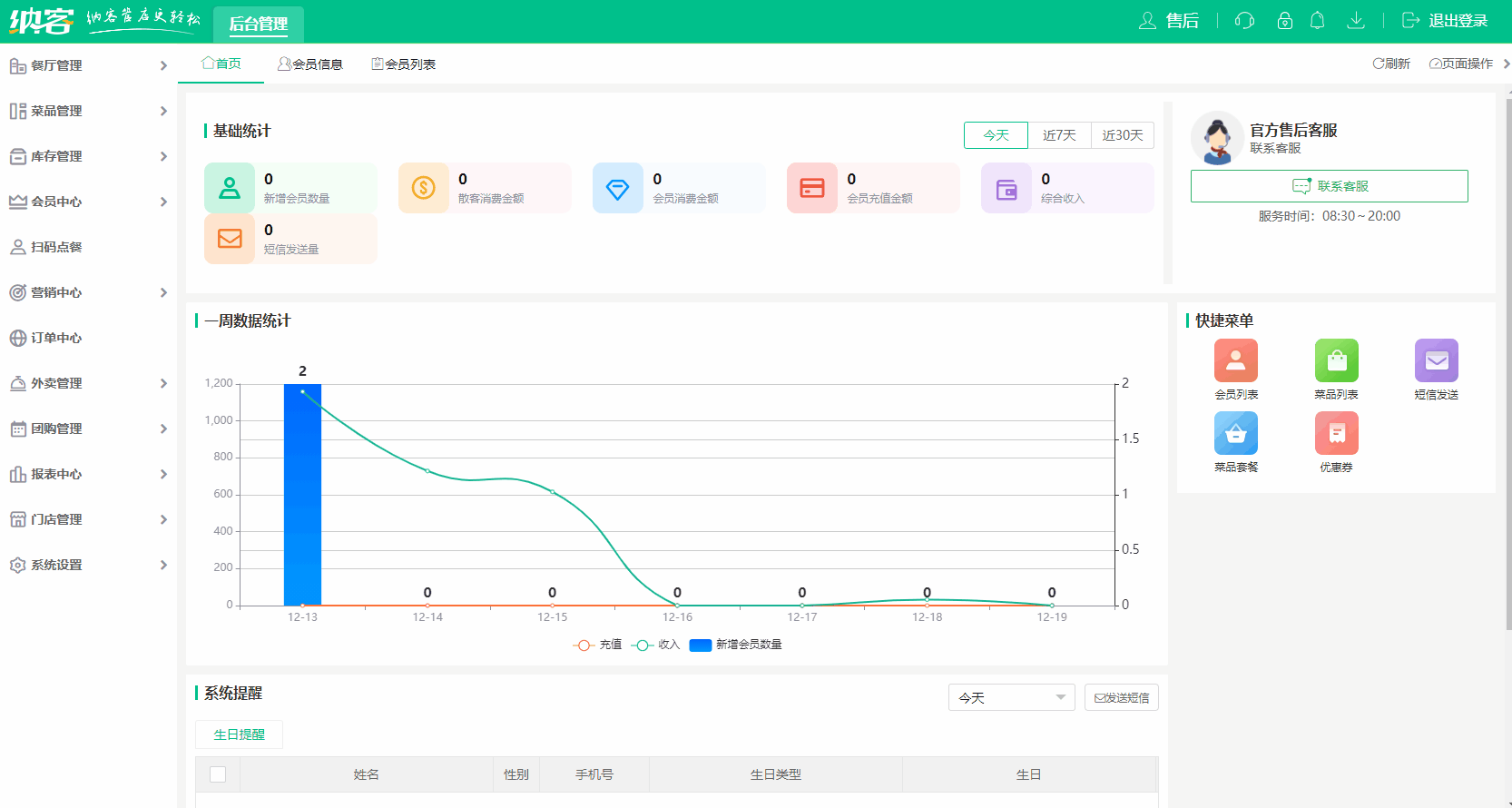
Task: Click the 联系客服 button
Action: click(1329, 186)
